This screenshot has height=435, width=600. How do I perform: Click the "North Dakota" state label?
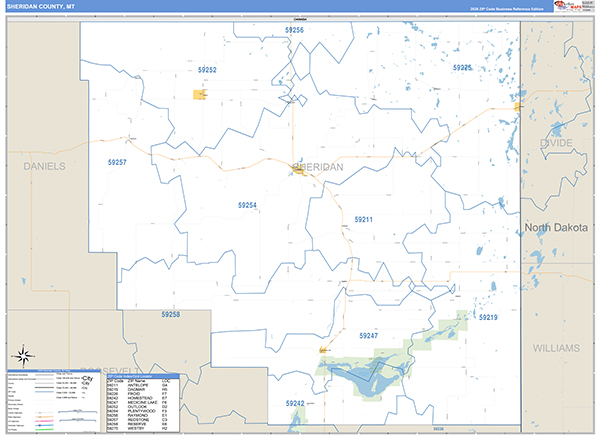point(556,227)
